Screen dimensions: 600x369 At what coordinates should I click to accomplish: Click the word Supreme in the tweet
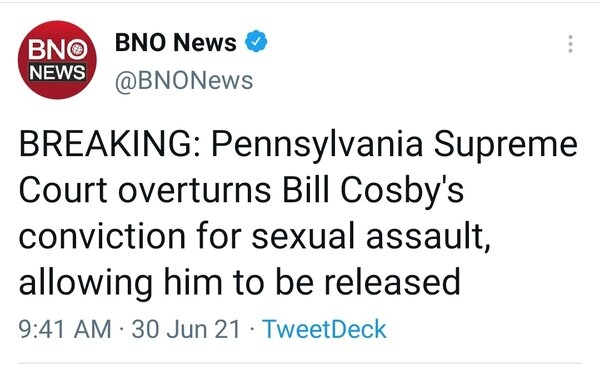(x=505, y=146)
